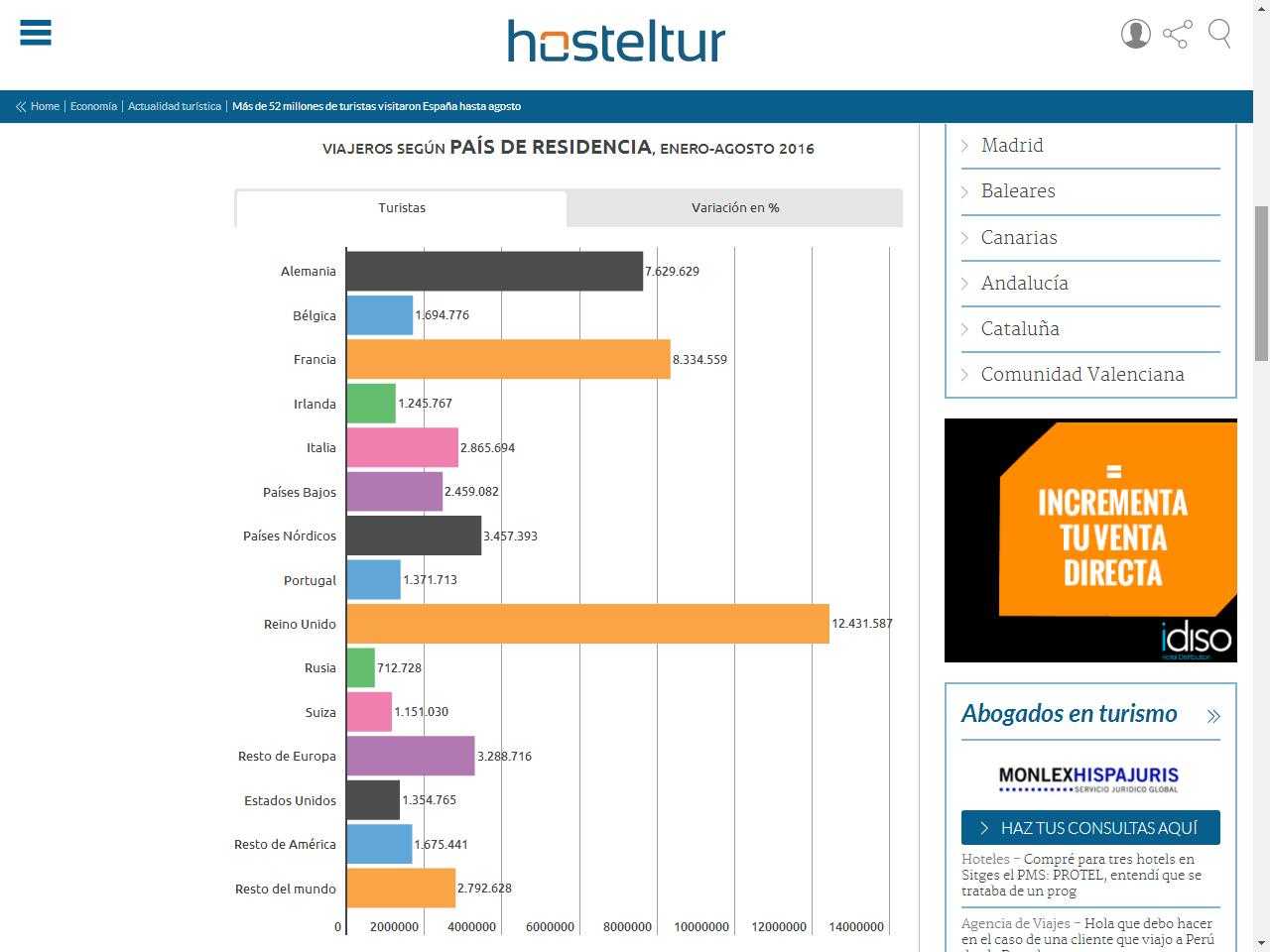The height and width of the screenshot is (952, 1270).
Task: Expand the Canarias destination item
Action: click(x=1019, y=237)
